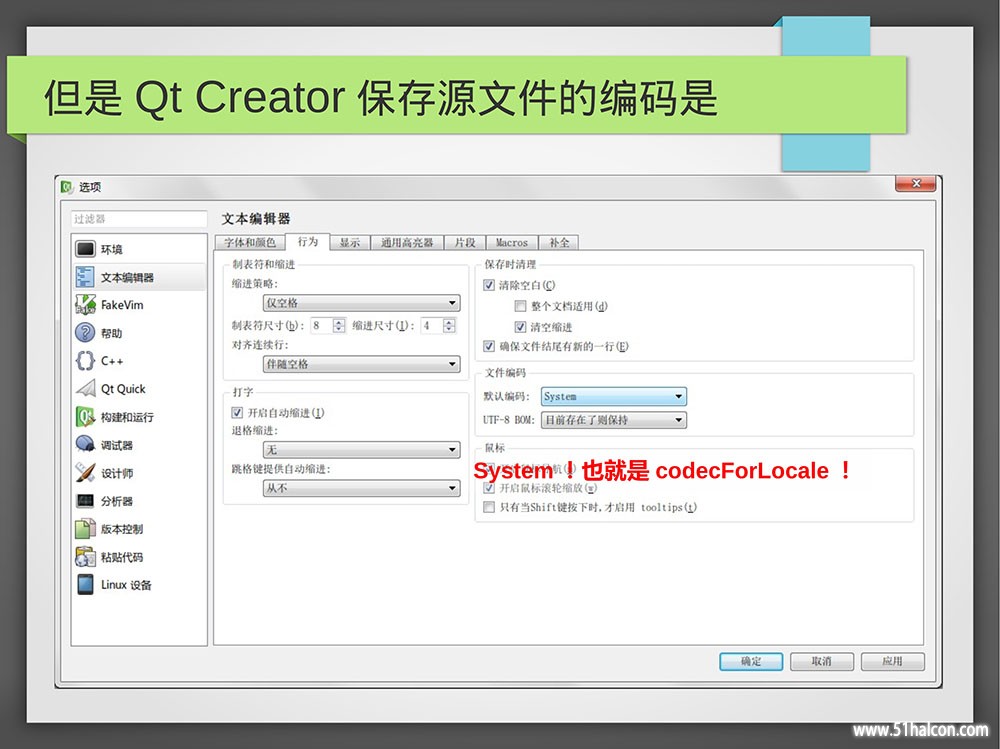
Task: Open the 设计师 icon
Action: [85, 473]
